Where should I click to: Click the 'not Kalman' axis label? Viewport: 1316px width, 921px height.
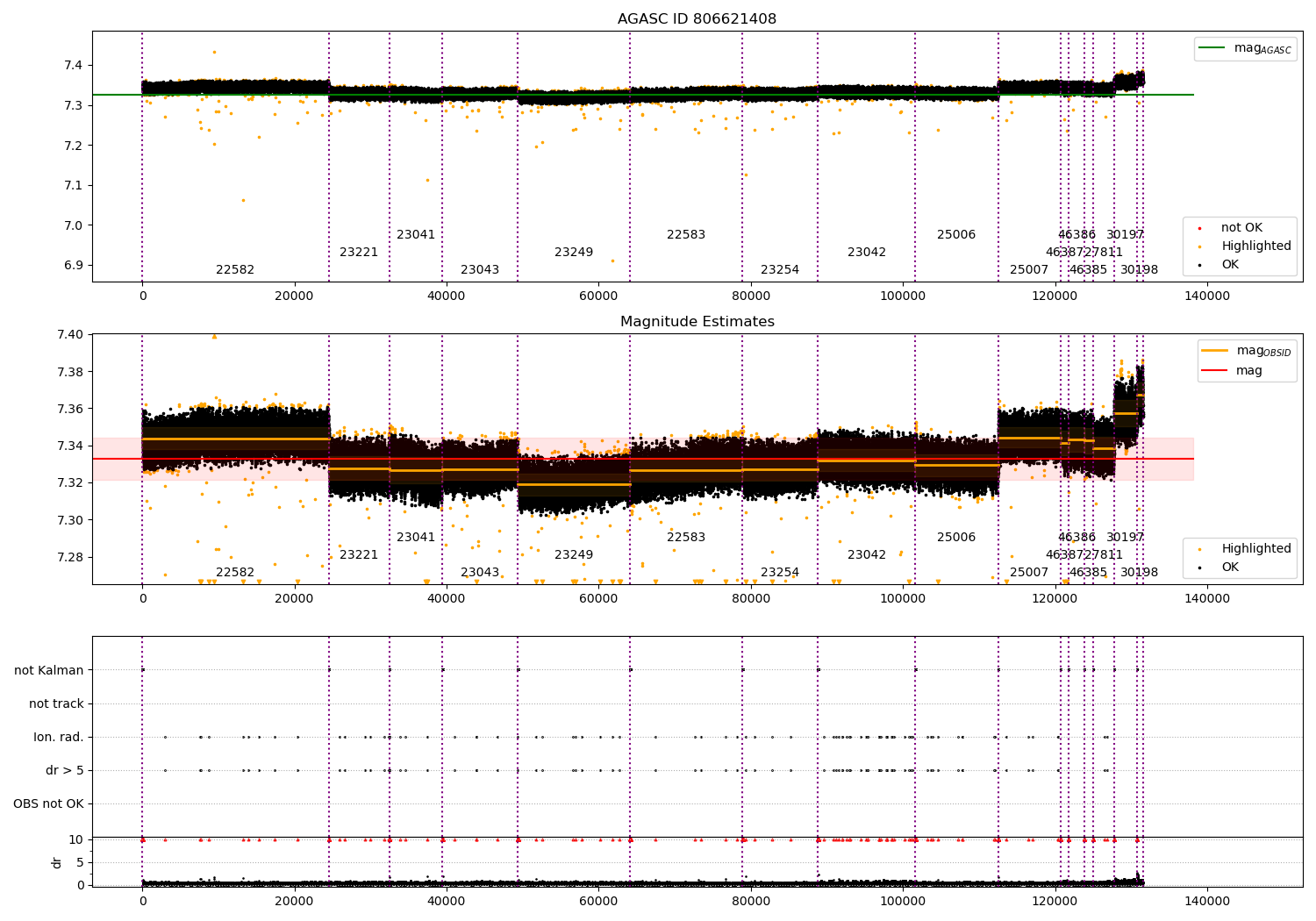point(49,670)
